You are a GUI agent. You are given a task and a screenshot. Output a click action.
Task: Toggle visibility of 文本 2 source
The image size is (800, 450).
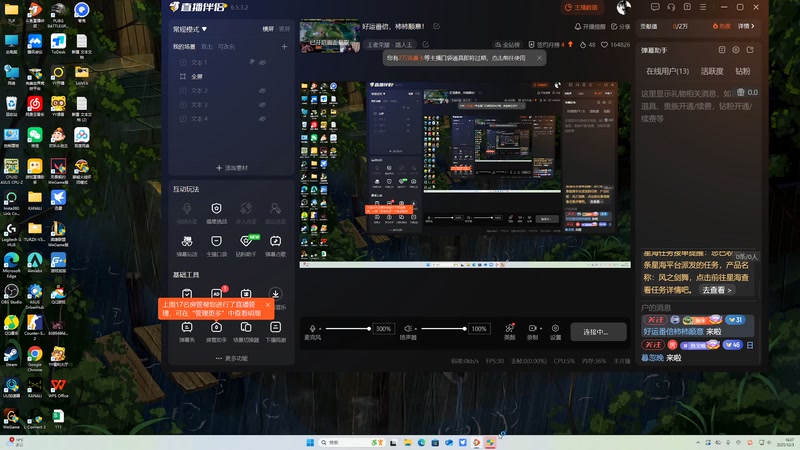pyautogui.click(x=262, y=90)
